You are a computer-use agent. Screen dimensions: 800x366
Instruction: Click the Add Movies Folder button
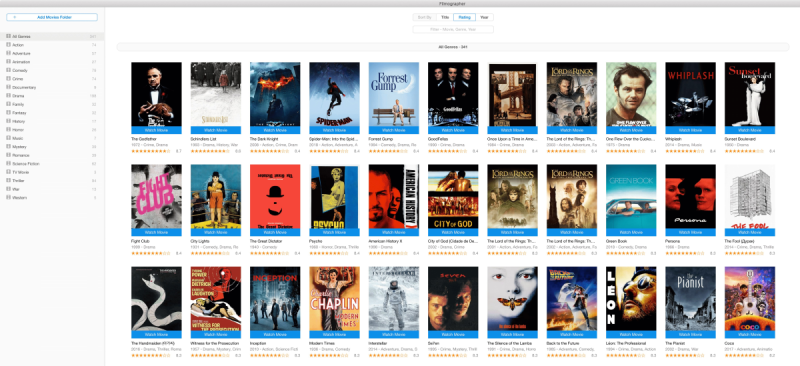point(52,17)
